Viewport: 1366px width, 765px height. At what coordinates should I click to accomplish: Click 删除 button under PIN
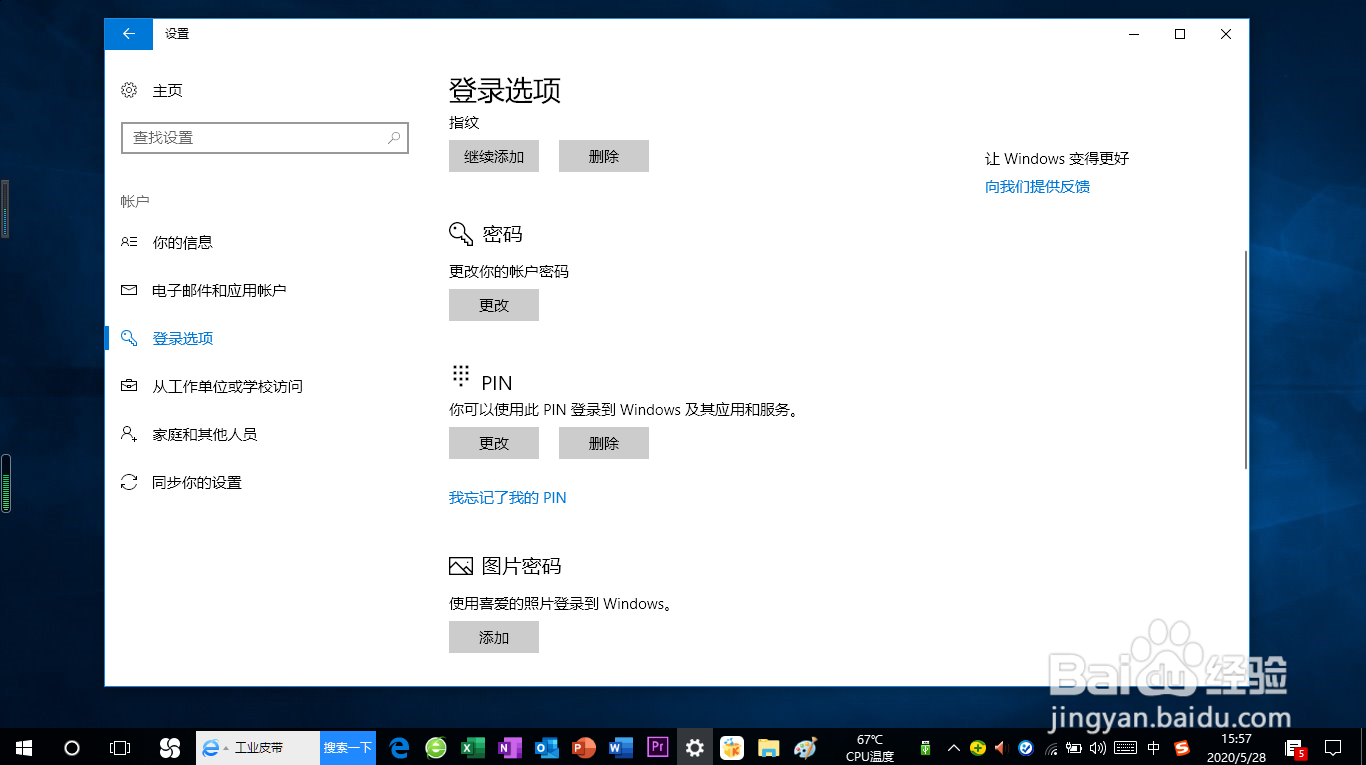(604, 443)
